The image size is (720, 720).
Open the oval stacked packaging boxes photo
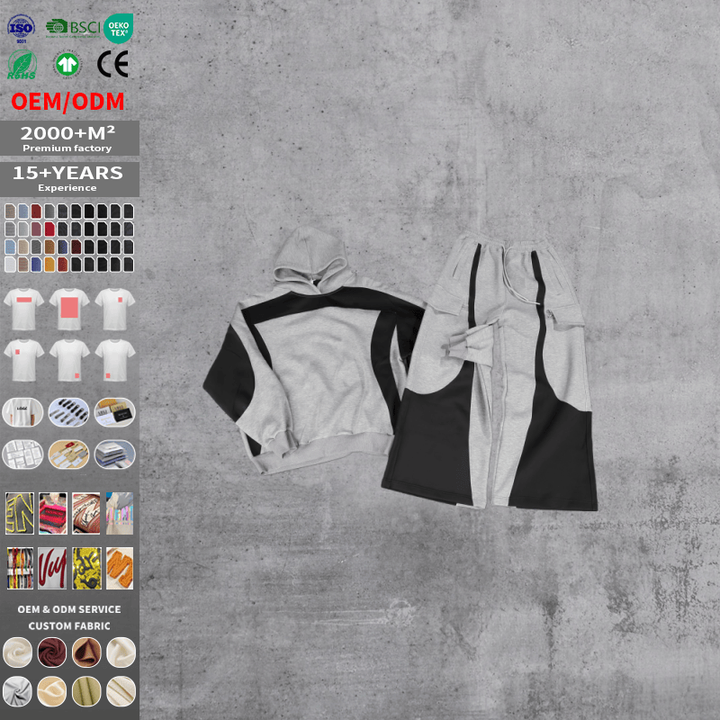(115, 454)
